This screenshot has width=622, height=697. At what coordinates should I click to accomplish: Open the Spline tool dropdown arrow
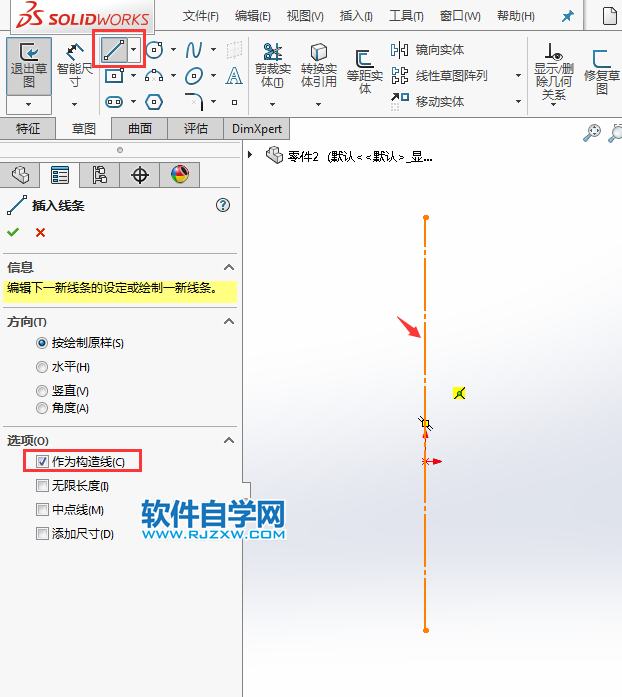(x=213, y=50)
